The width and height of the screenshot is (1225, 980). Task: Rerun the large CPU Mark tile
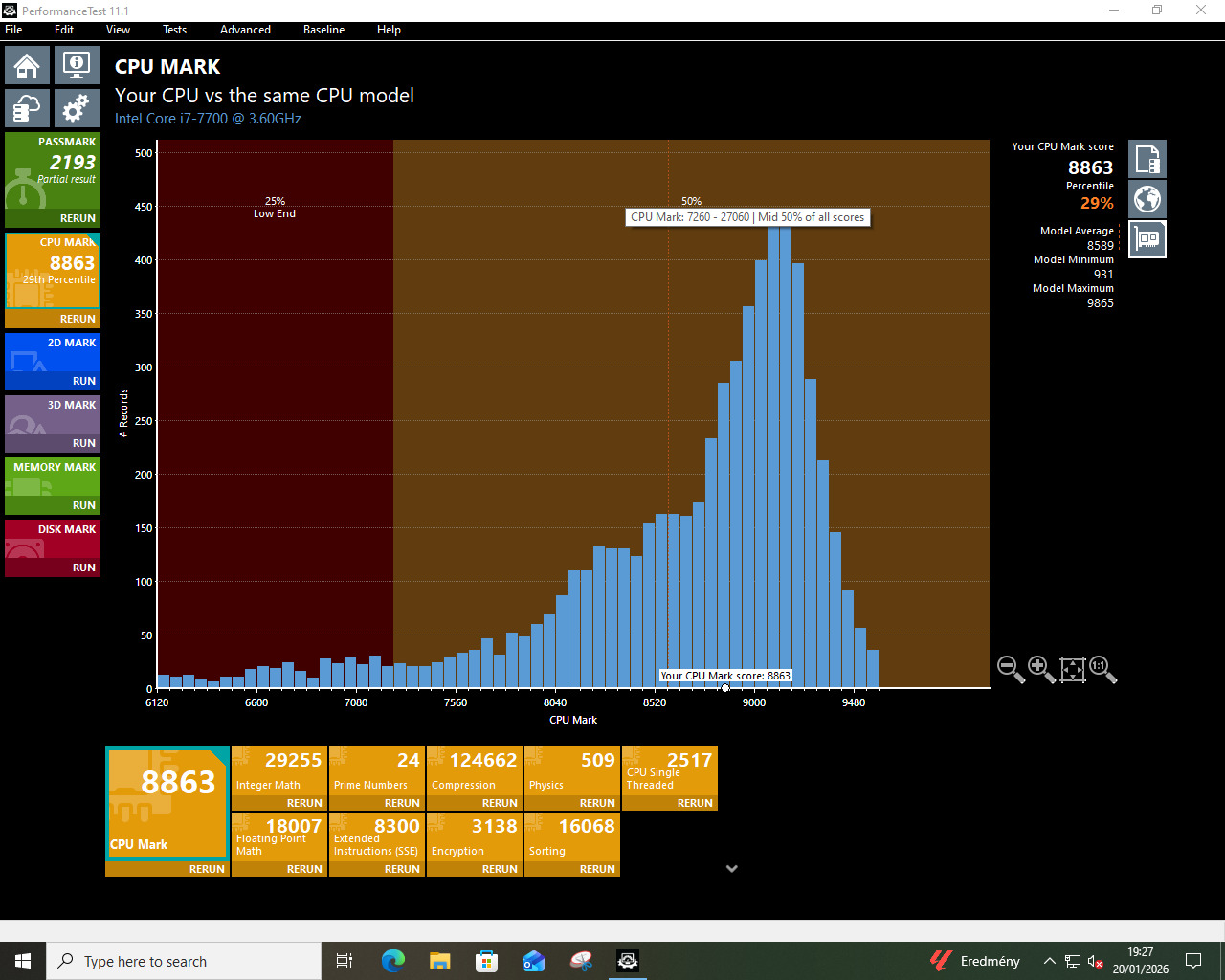coord(207,869)
